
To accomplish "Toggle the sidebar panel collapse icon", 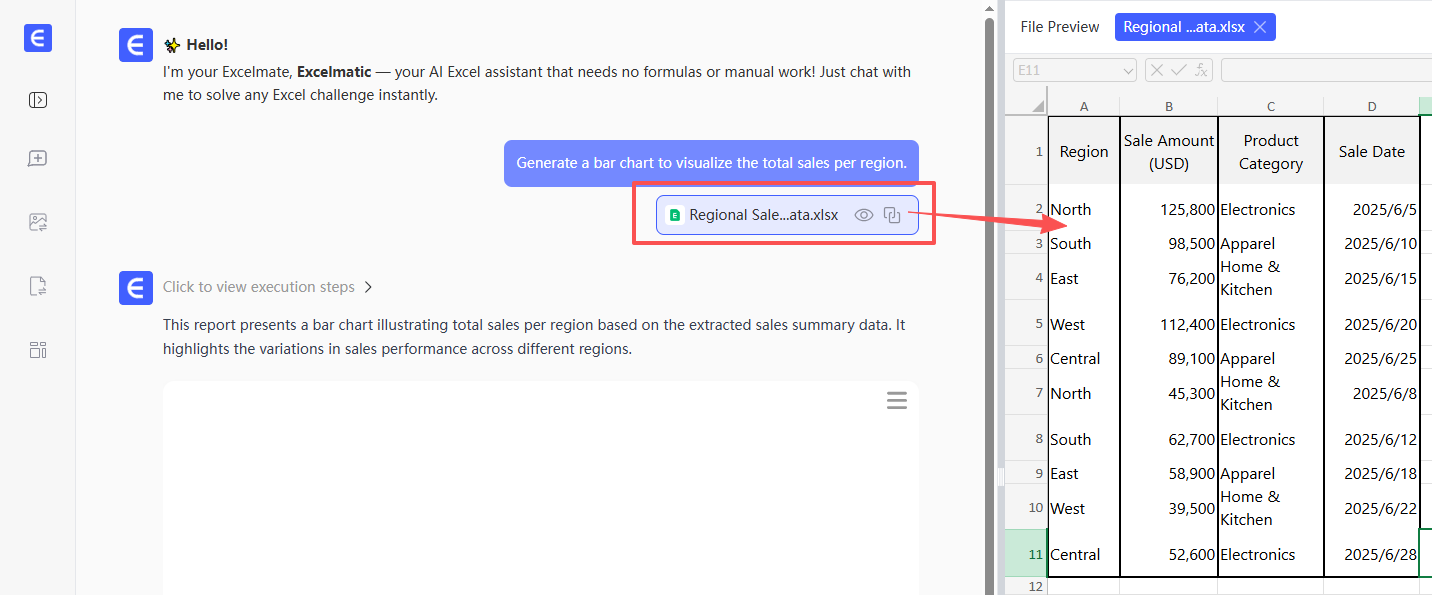I will coord(38,100).
